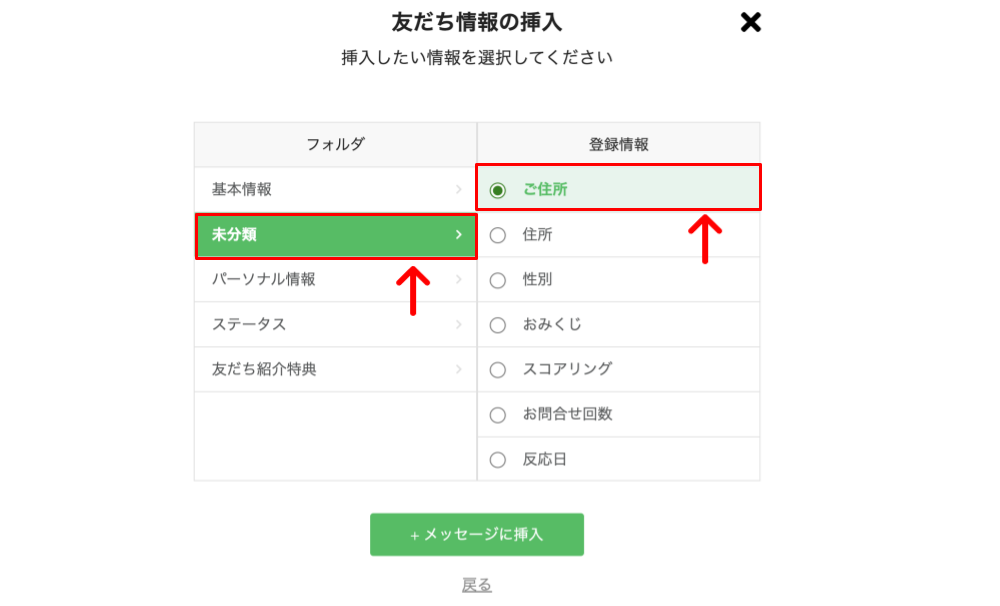Open the 基本情報 folder
Image resolution: width=1000 pixels, height=606 pixels.
point(335,189)
